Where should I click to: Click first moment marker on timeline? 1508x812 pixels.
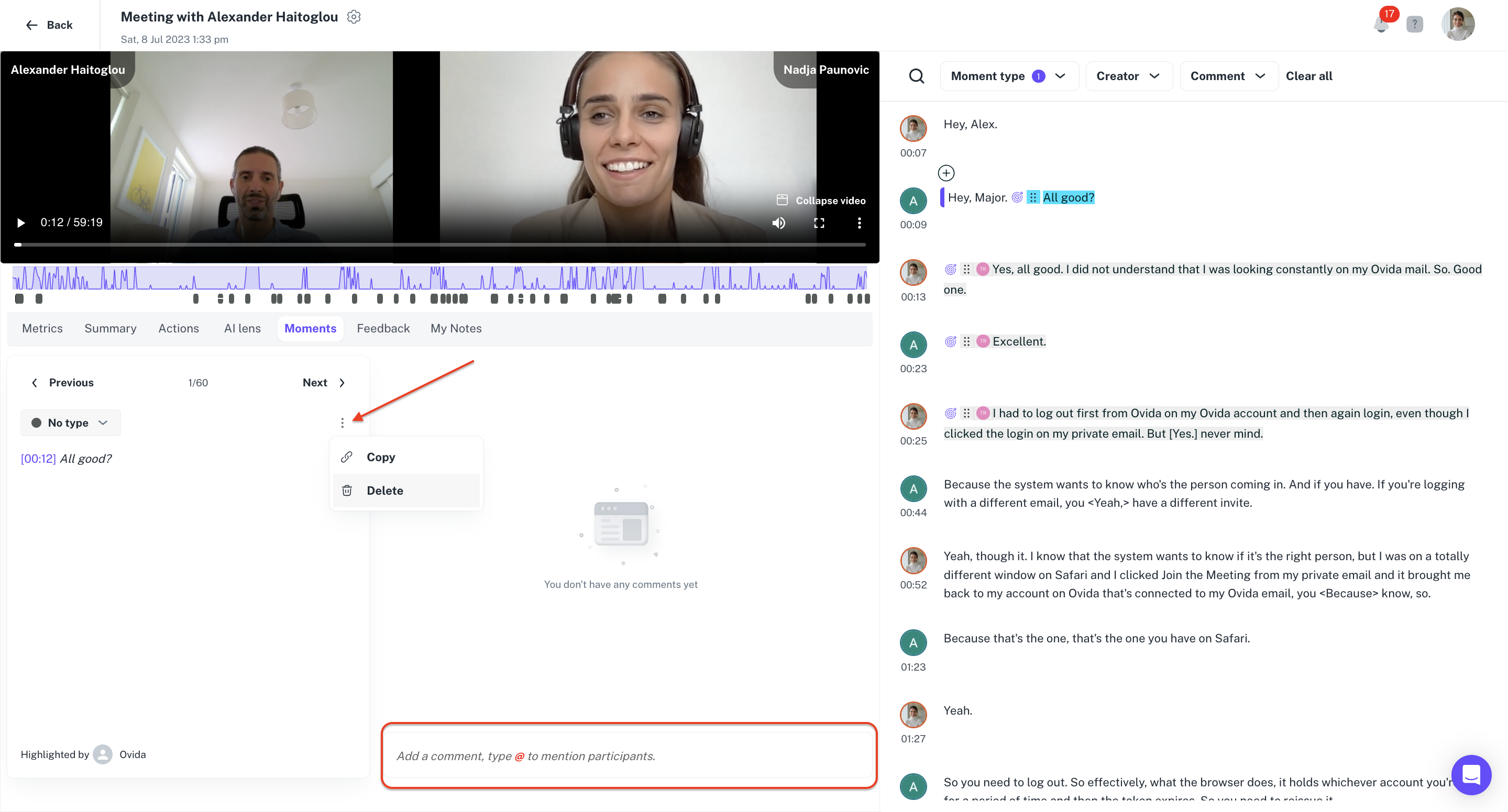(x=19, y=298)
